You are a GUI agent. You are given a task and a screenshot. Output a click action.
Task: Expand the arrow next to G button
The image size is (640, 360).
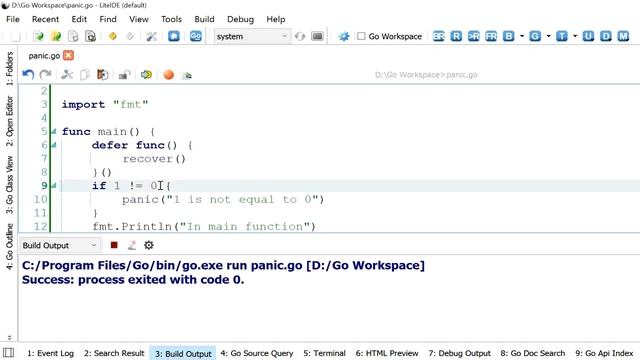[548, 36]
